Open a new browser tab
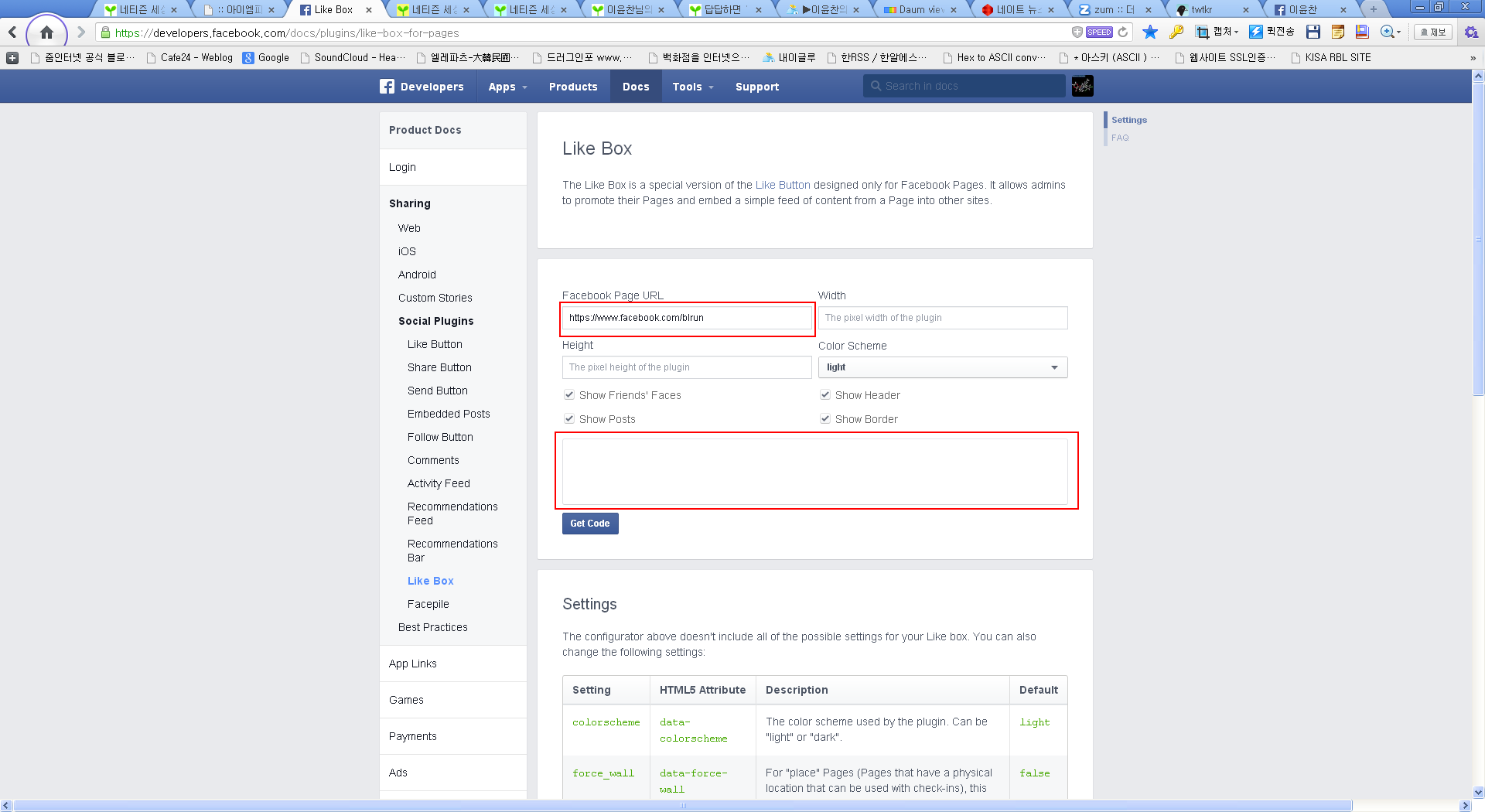 (1373, 9)
